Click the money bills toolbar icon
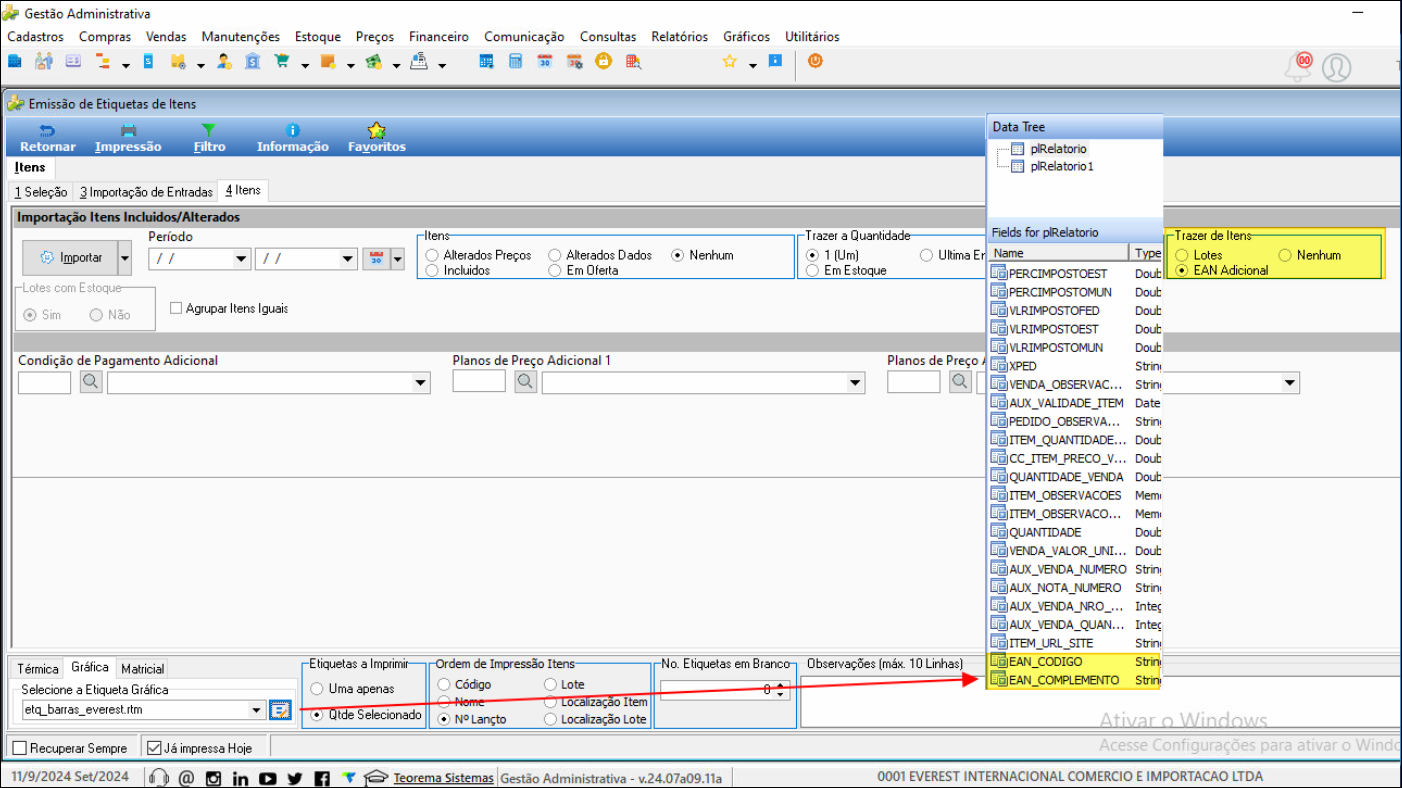The width and height of the screenshot is (1402, 788). [x=373, y=61]
